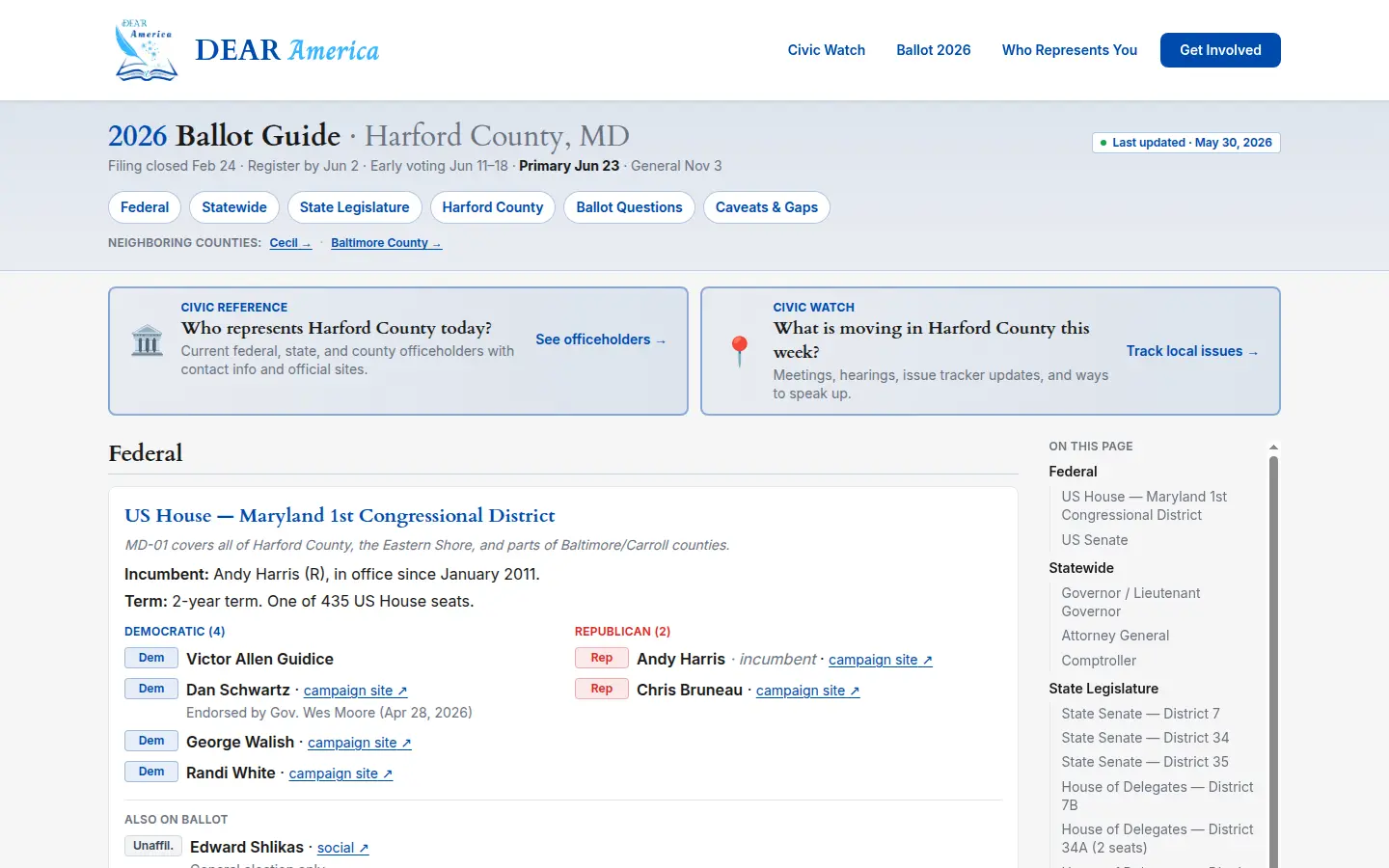Open Dan Schwartz campaign site
This screenshot has width=1389, height=868.
[356, 691]
